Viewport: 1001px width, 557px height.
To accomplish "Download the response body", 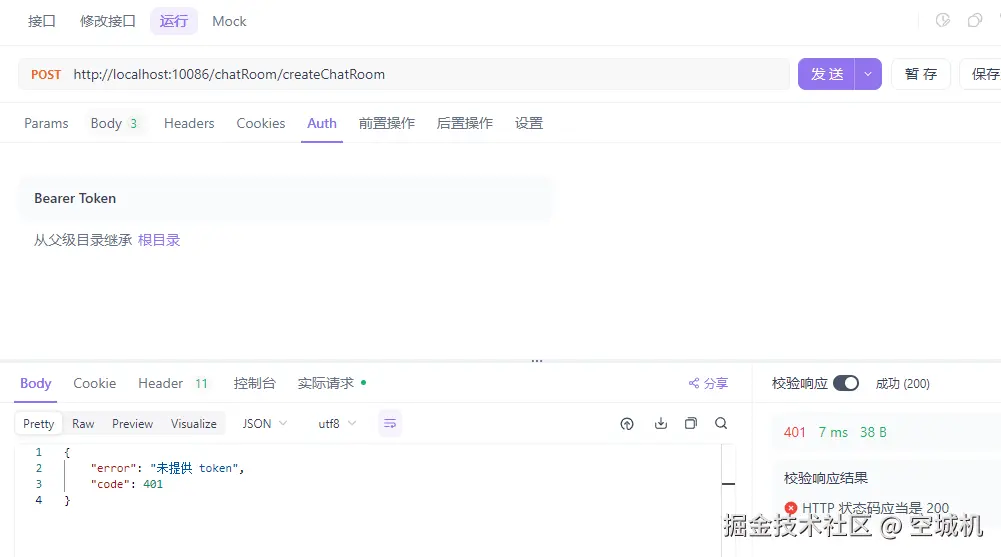I will tap(661, 424).
